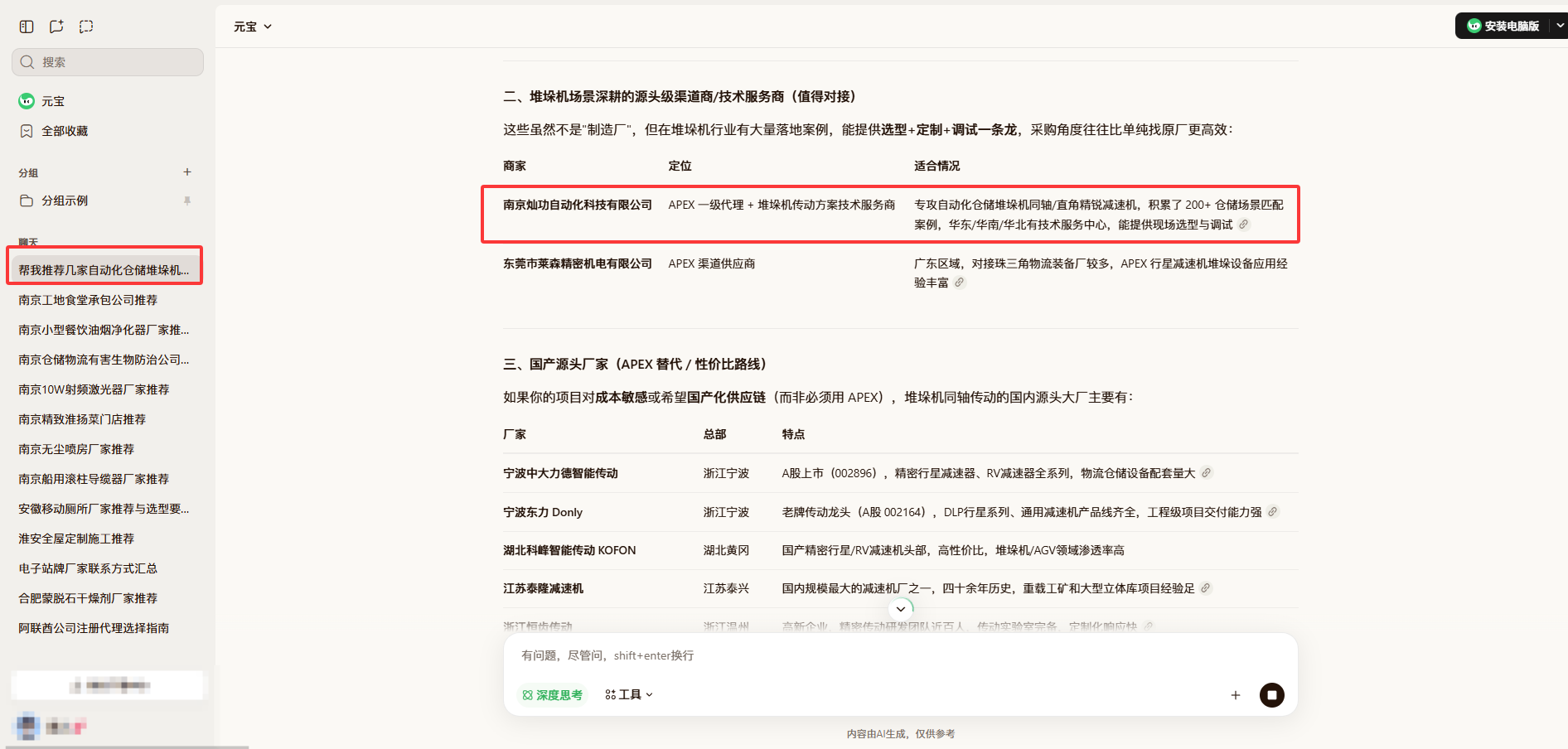
Task: Open chat 合肥蒙脱石干燥剂厂家推荐
Action: coord(88,598)
